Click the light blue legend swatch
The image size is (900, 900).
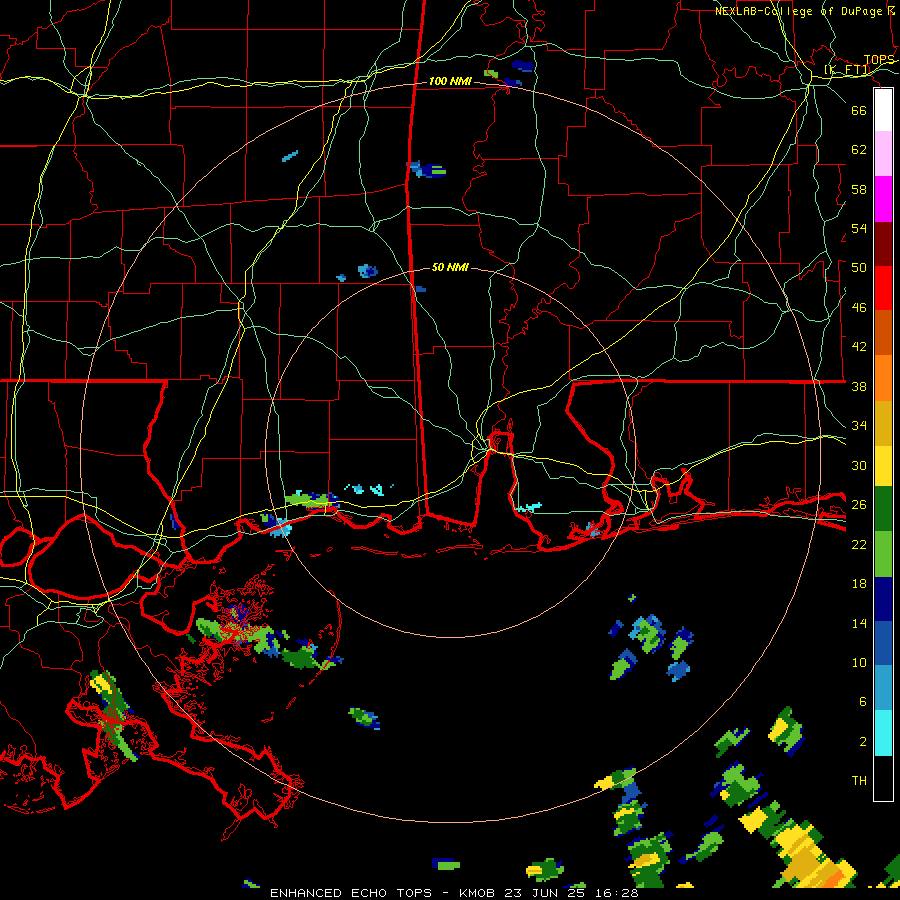click(883, 688)
